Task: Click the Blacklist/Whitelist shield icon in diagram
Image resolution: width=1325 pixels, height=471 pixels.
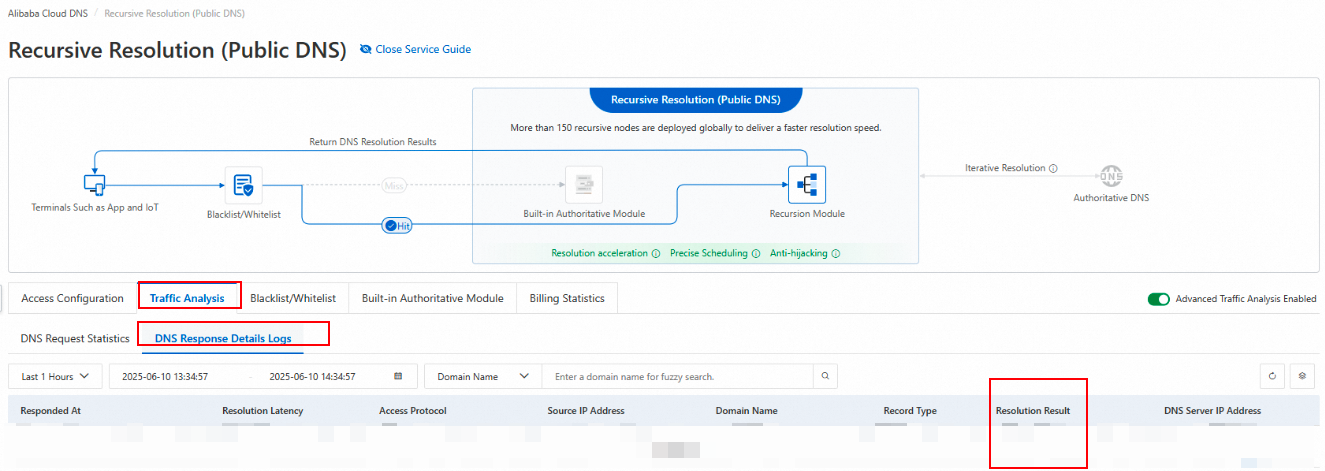Action: 243,185
